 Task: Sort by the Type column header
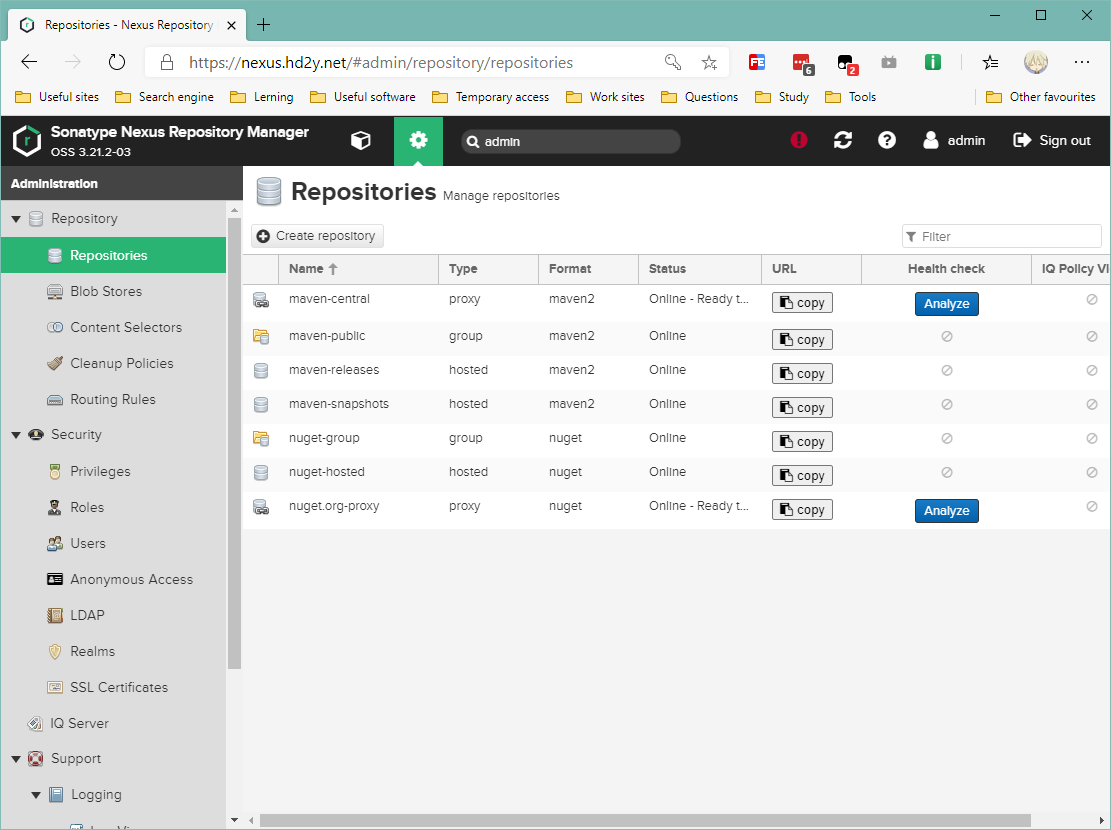click(488, 269)
